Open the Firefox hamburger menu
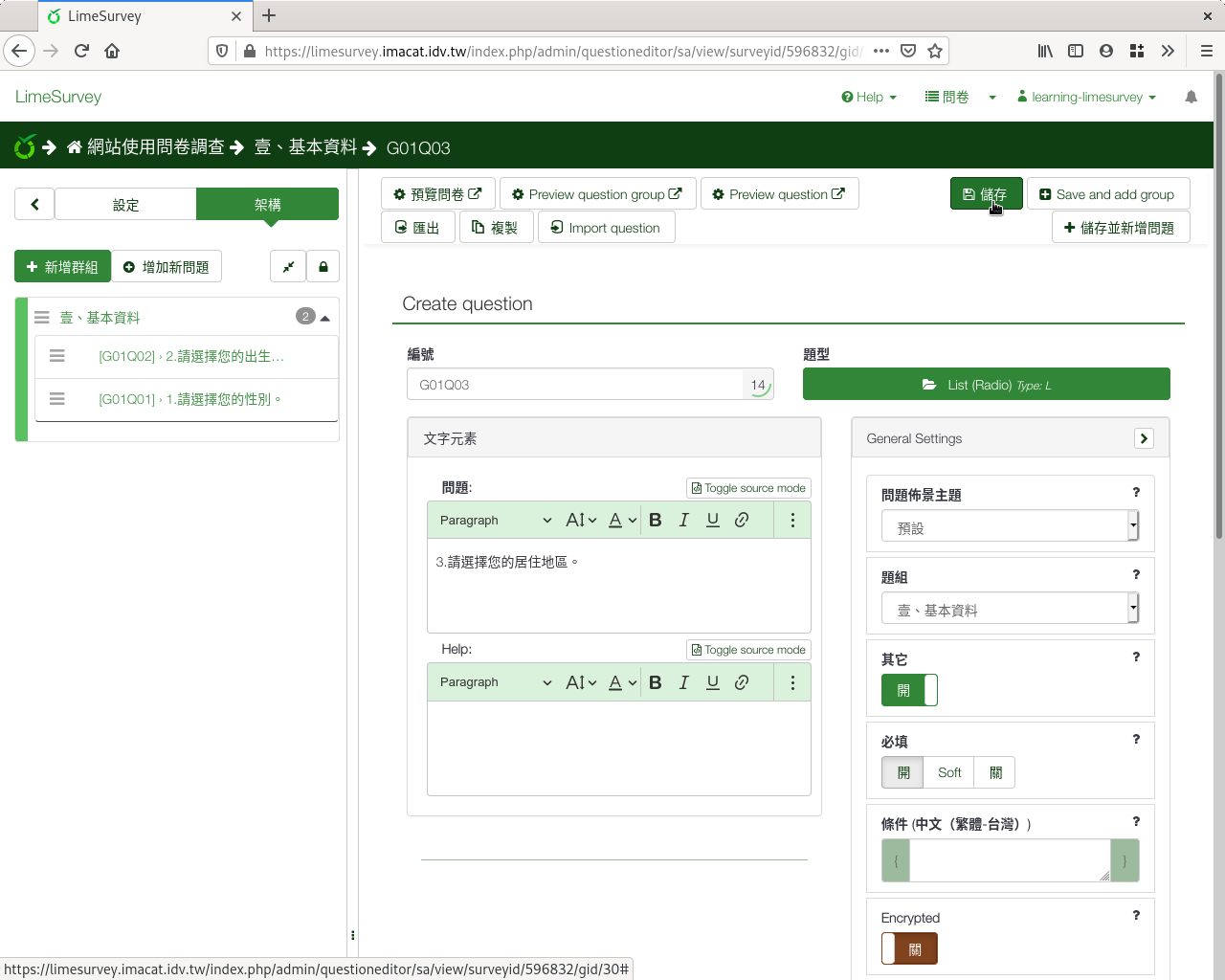This screenshot has height=980, width=1225. click(1207, 51)
